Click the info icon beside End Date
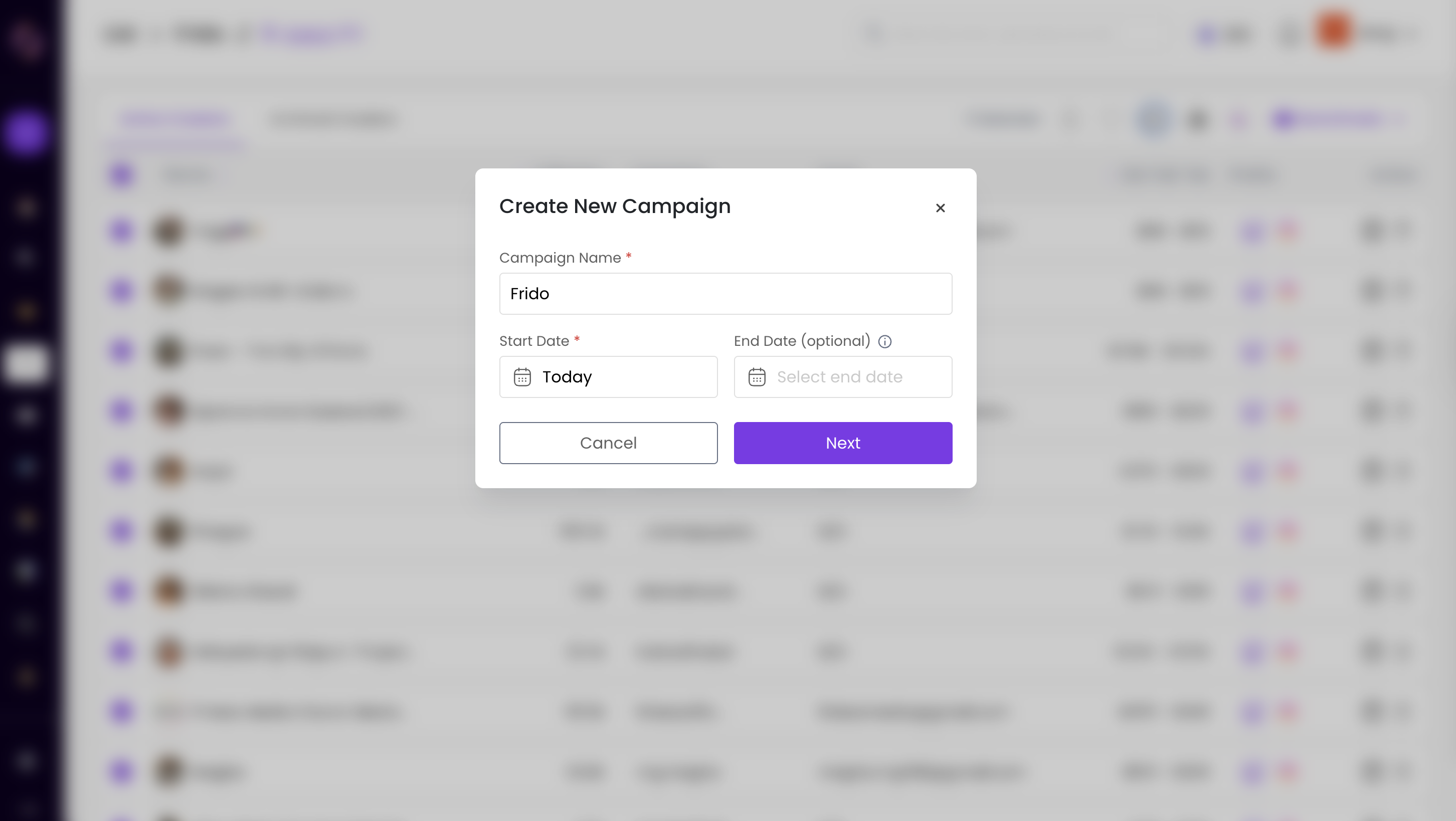This screenshot has width=1456, height=821. (884, 342)
